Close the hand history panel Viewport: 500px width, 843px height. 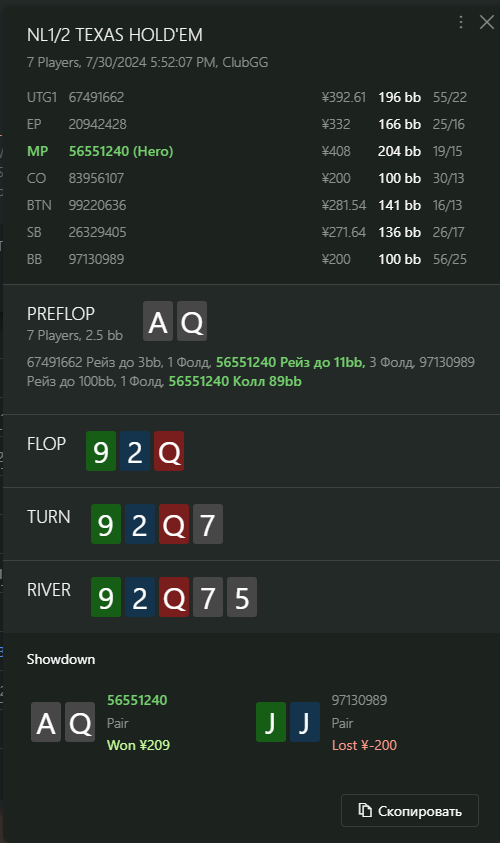pyautogui.click(x=487, y=22)
